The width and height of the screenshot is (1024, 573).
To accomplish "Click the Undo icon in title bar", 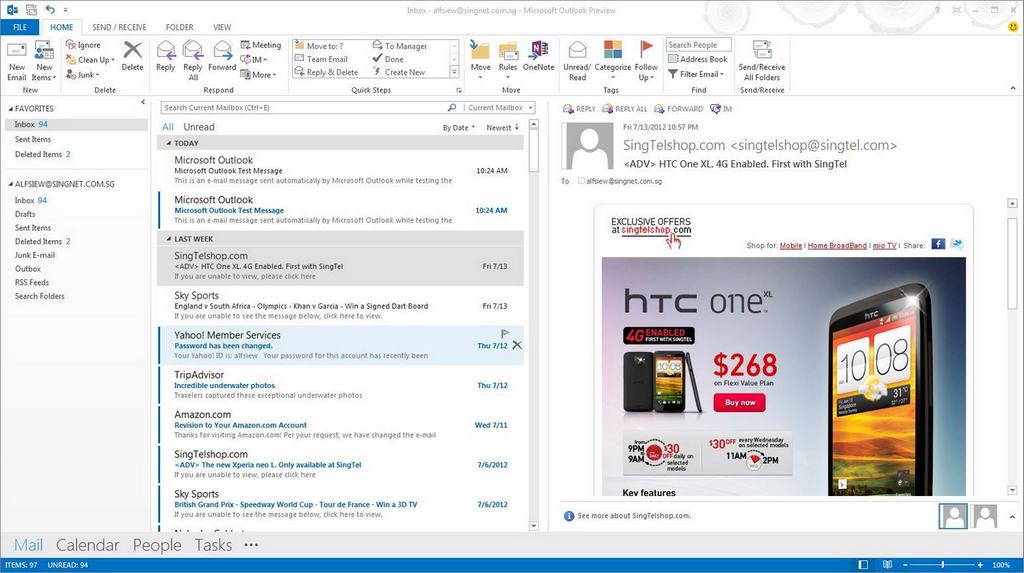I will click(x=50, y=10).
